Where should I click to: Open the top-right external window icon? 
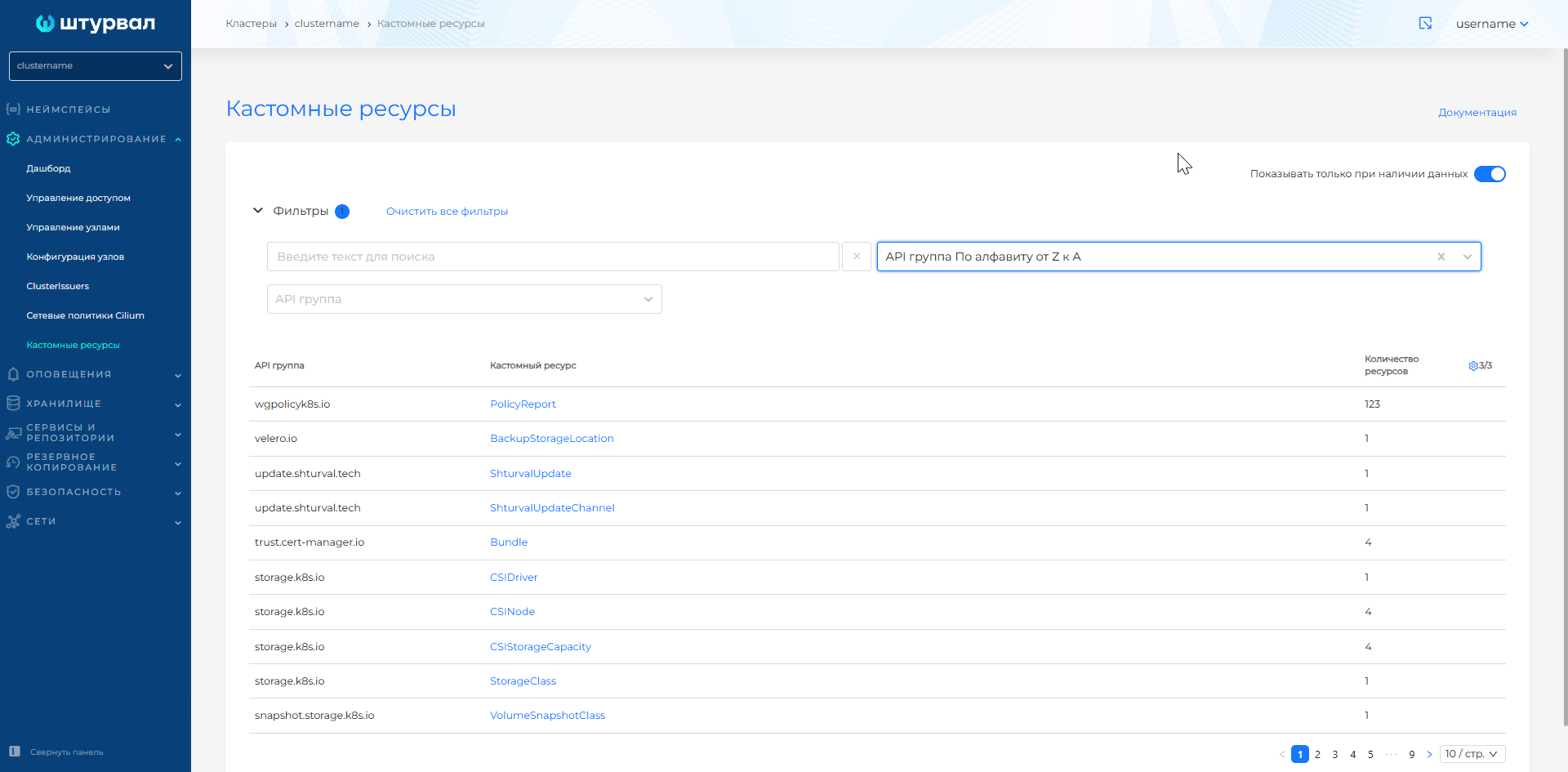(x=1425, y=23)
